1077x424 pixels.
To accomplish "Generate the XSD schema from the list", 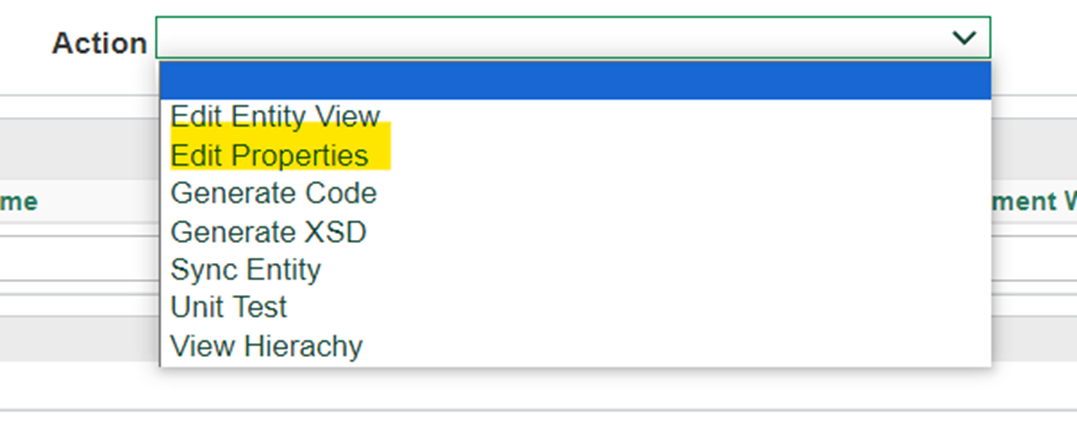I will coord(268,232).
